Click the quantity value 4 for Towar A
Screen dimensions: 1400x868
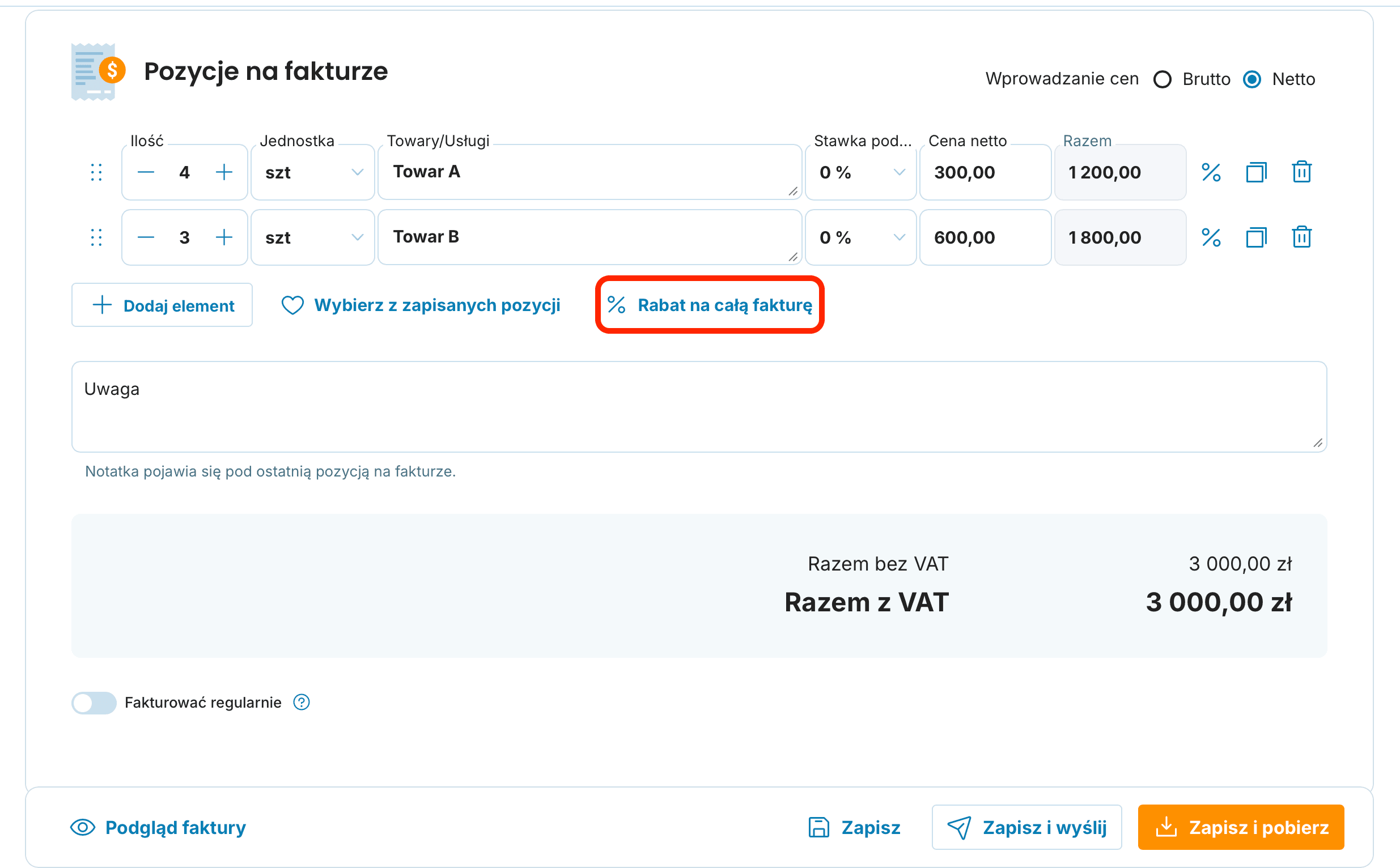[x=184, y=172]
